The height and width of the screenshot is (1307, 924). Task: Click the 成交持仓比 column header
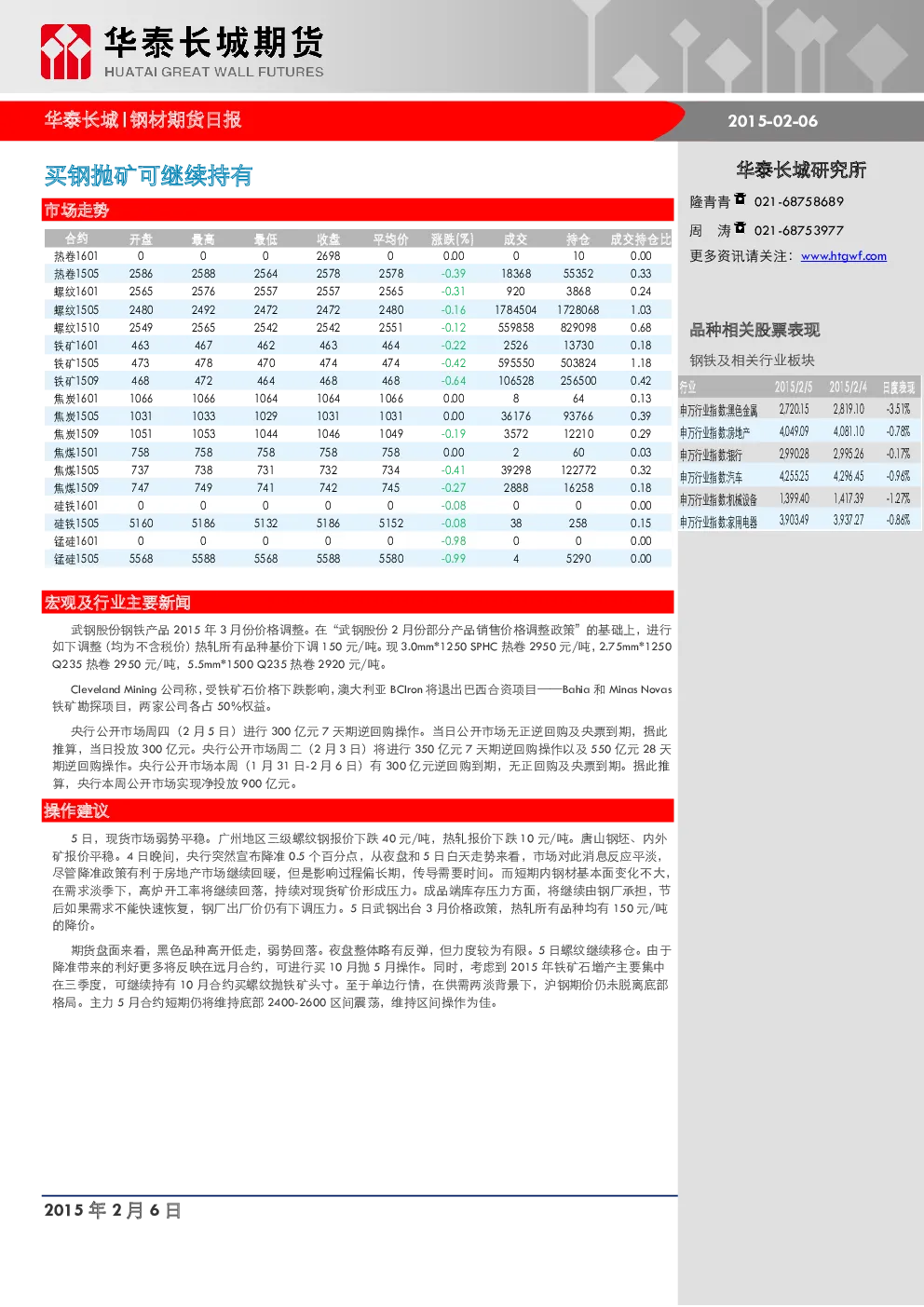640,239
